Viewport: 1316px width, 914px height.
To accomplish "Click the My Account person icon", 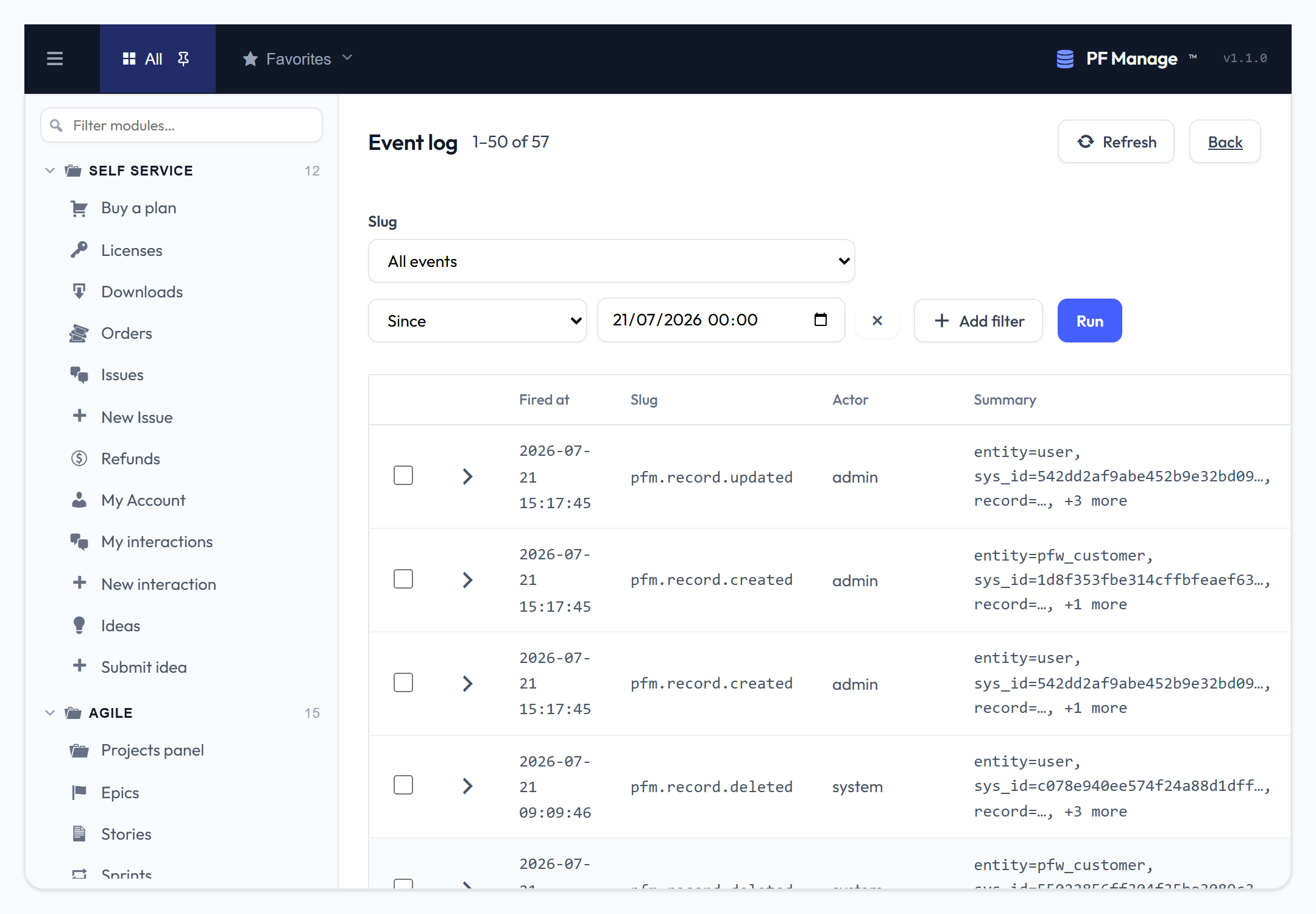I will (79, 500).
